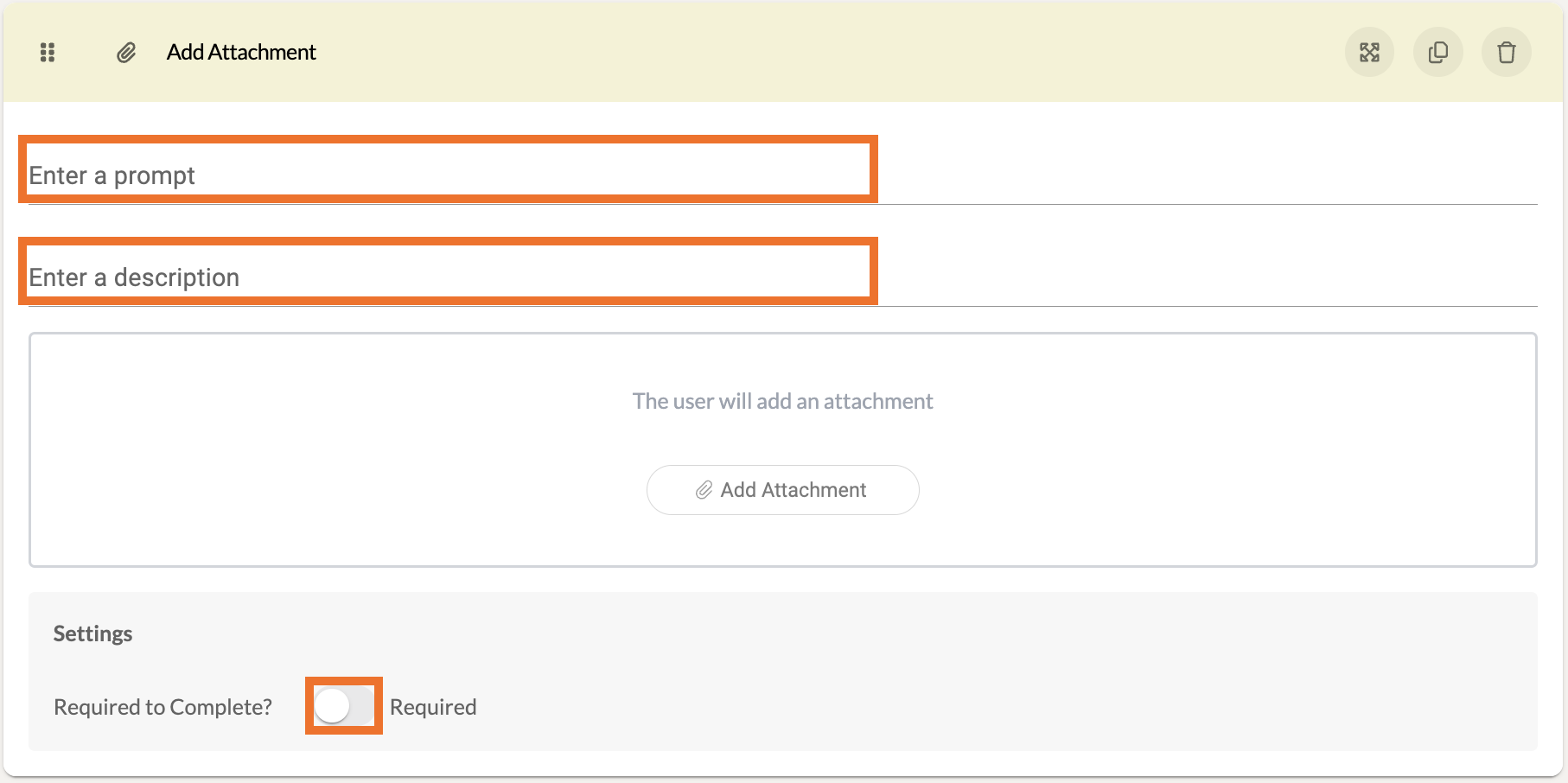This screenshot has width=1568, height=783.
Task: Click the expand arrows icon in the header
Action: 1369,53
